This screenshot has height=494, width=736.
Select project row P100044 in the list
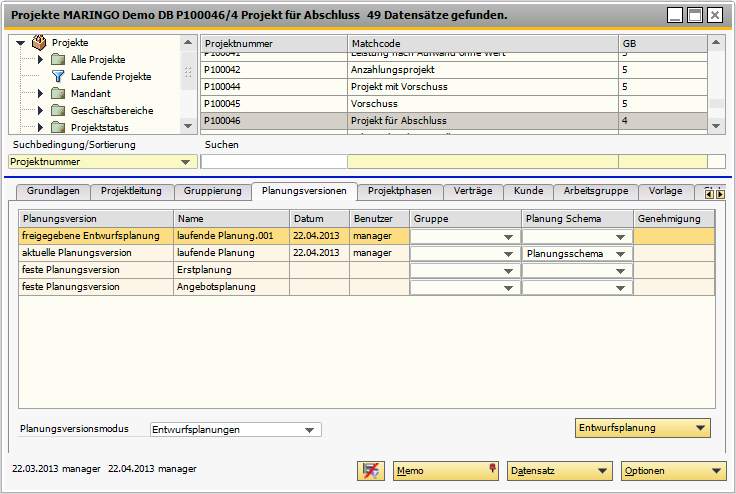point(275,87)
